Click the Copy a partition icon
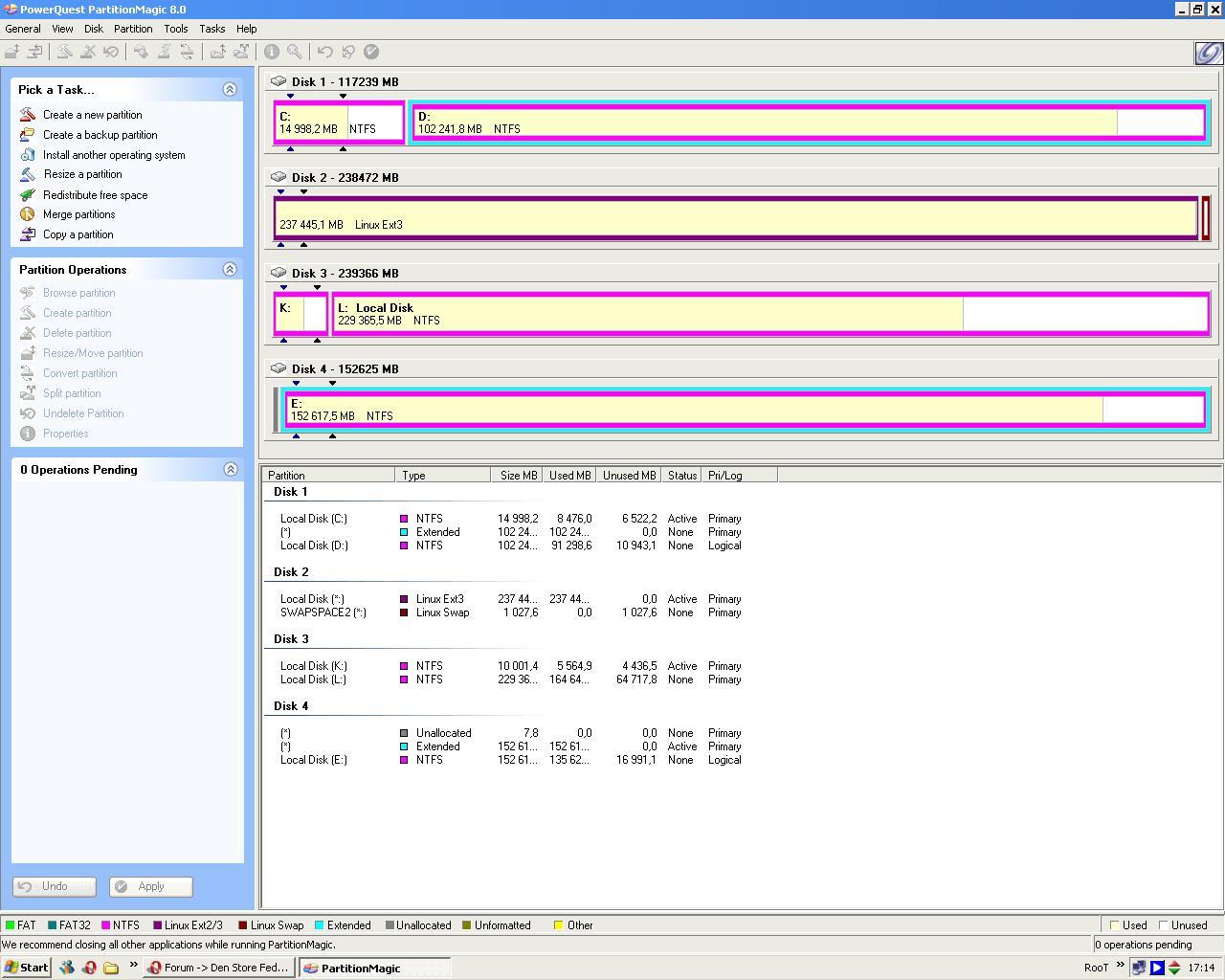1225x980 pixels. [28, 234]
